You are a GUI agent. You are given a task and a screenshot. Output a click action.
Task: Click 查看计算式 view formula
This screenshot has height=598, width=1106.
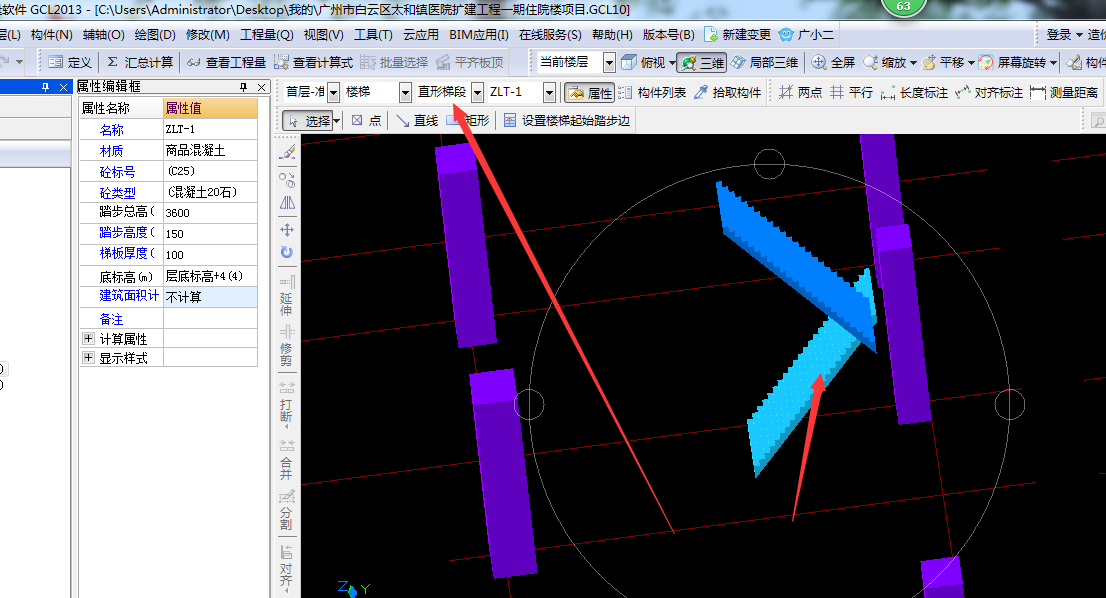313,63
